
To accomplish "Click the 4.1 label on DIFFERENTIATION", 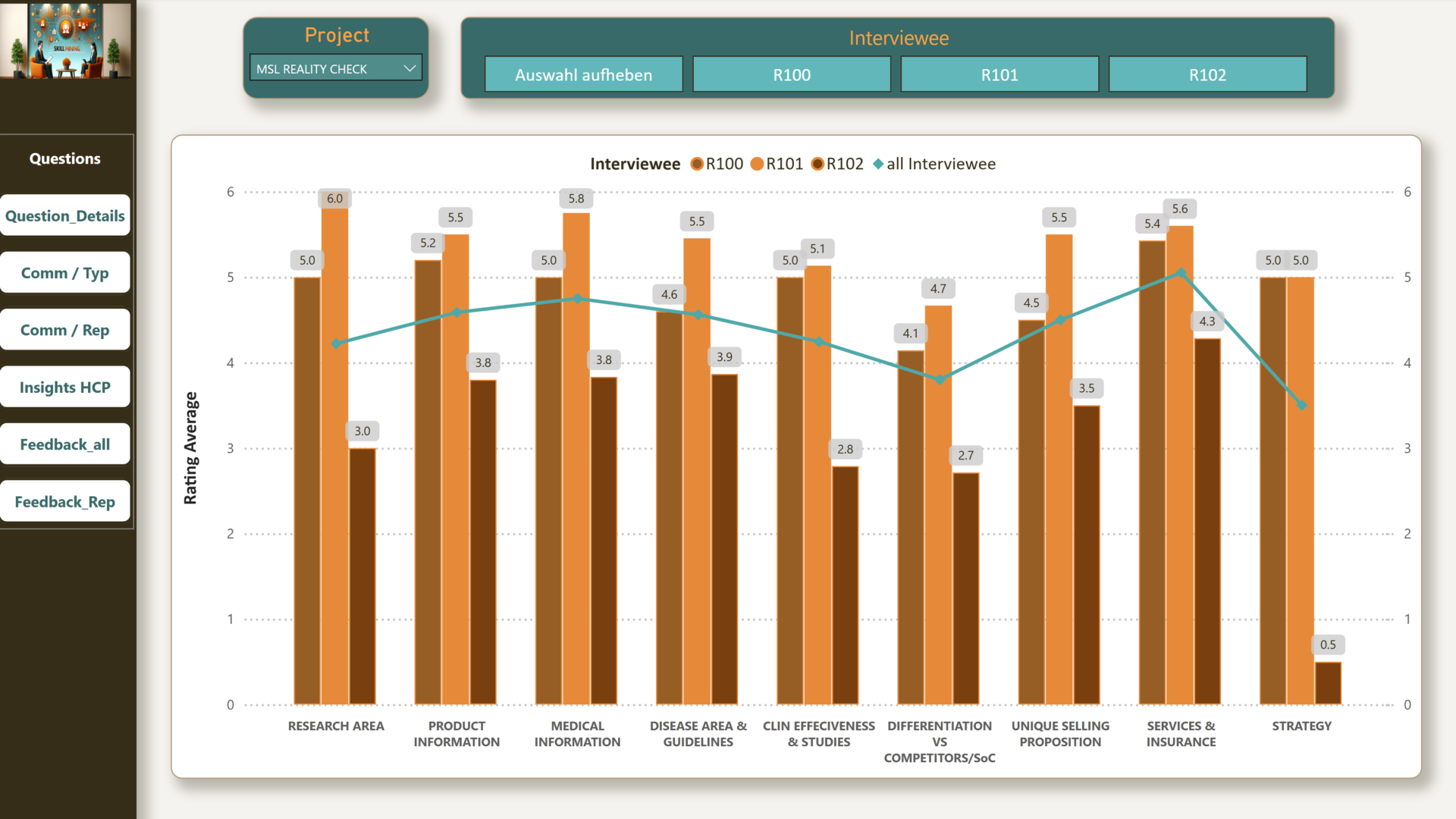I will click(910, 333).
